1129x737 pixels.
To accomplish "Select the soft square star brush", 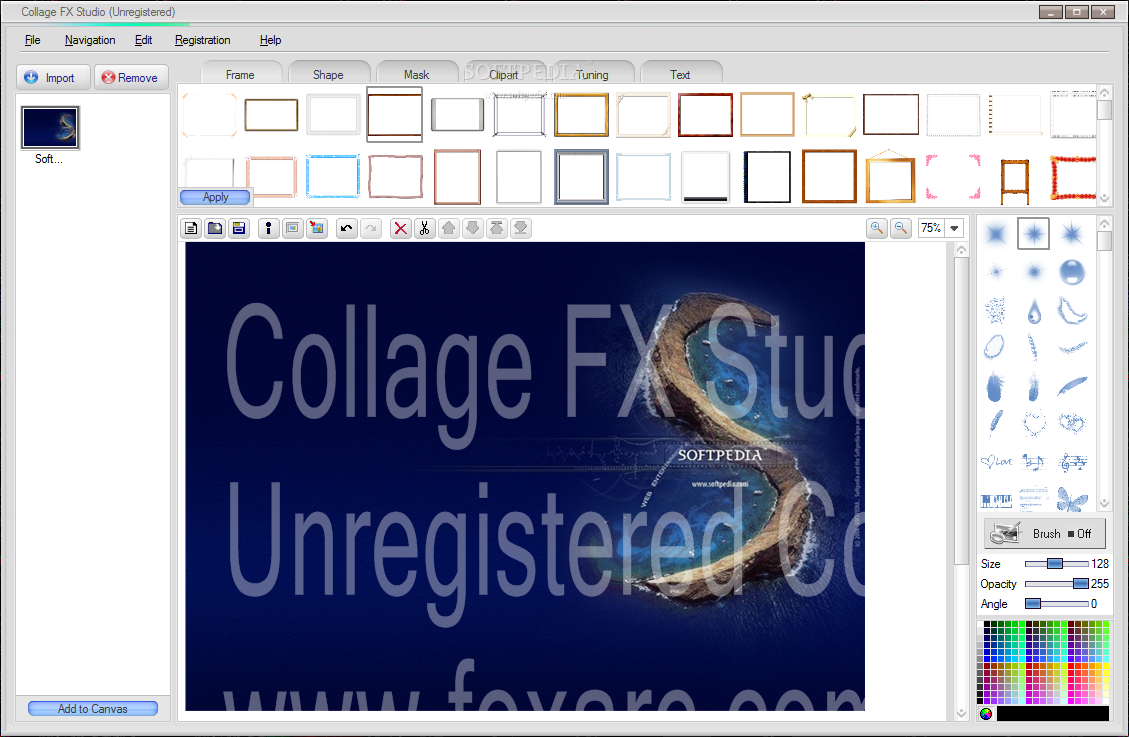I will pos(996,233).
